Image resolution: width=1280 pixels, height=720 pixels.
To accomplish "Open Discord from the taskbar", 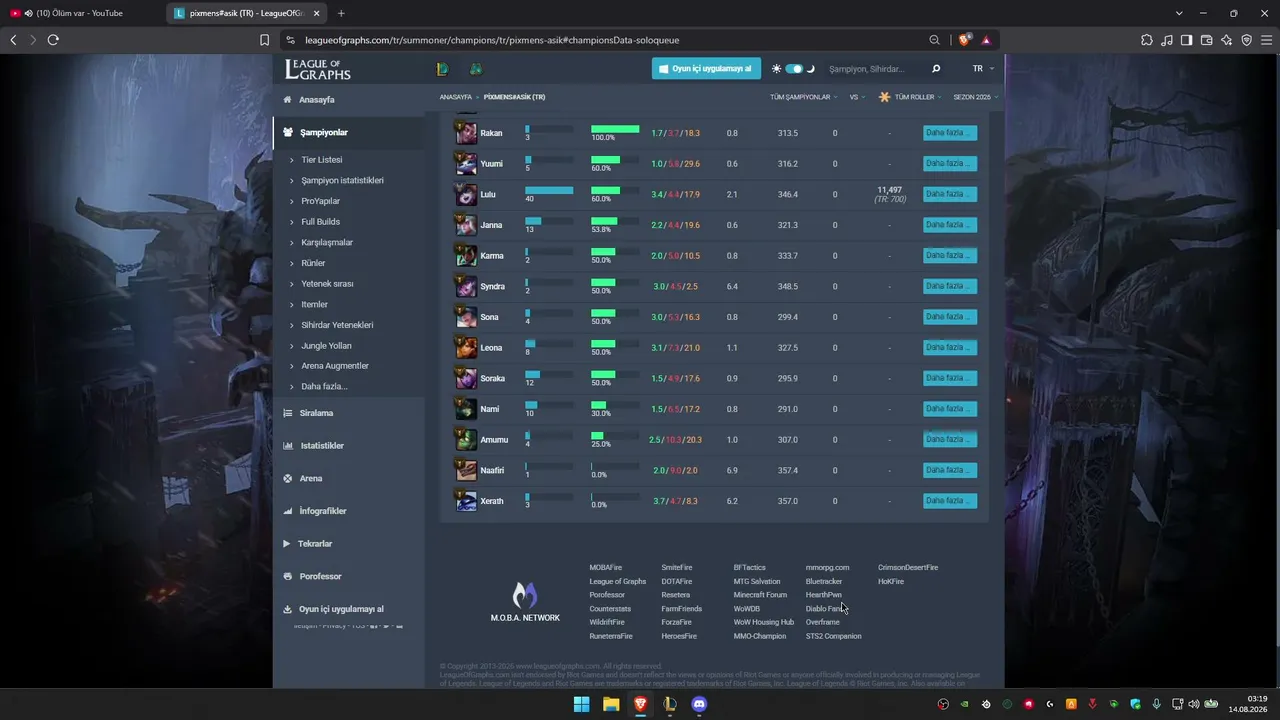I will click(x=699, y=704).
